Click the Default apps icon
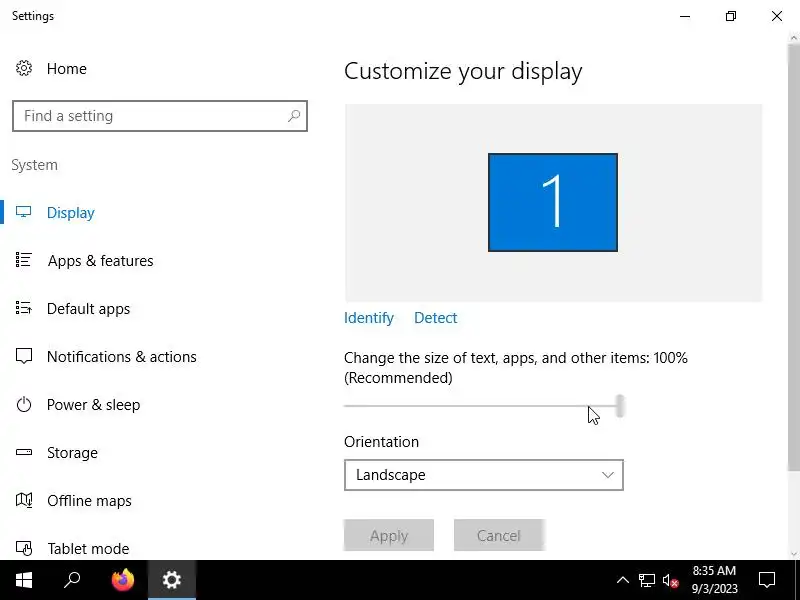 point(23,308)
